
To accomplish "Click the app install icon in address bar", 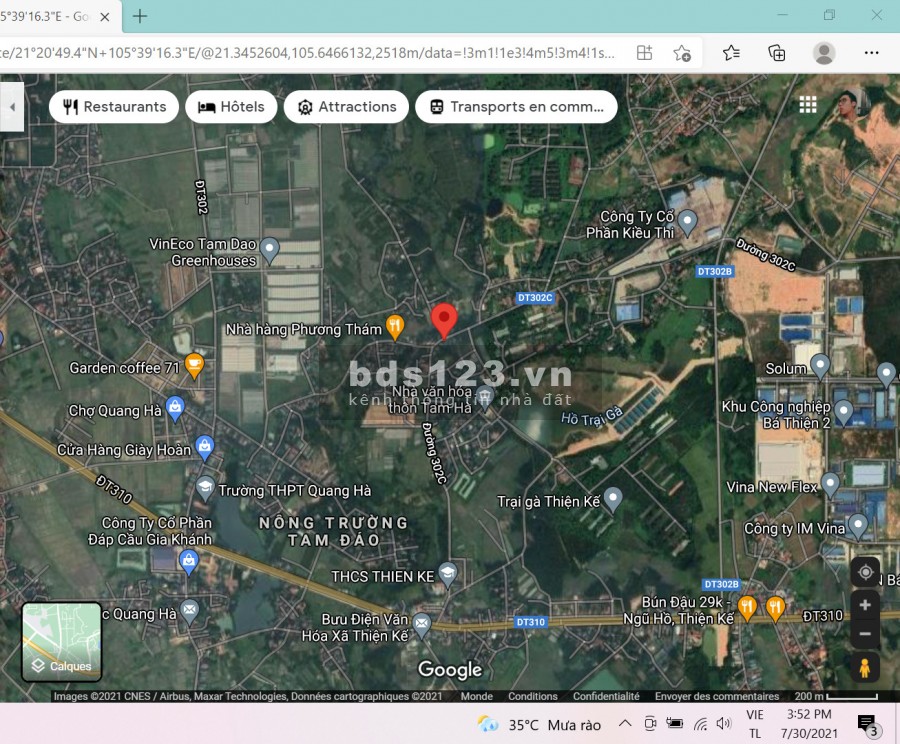I will click(645, 53).
